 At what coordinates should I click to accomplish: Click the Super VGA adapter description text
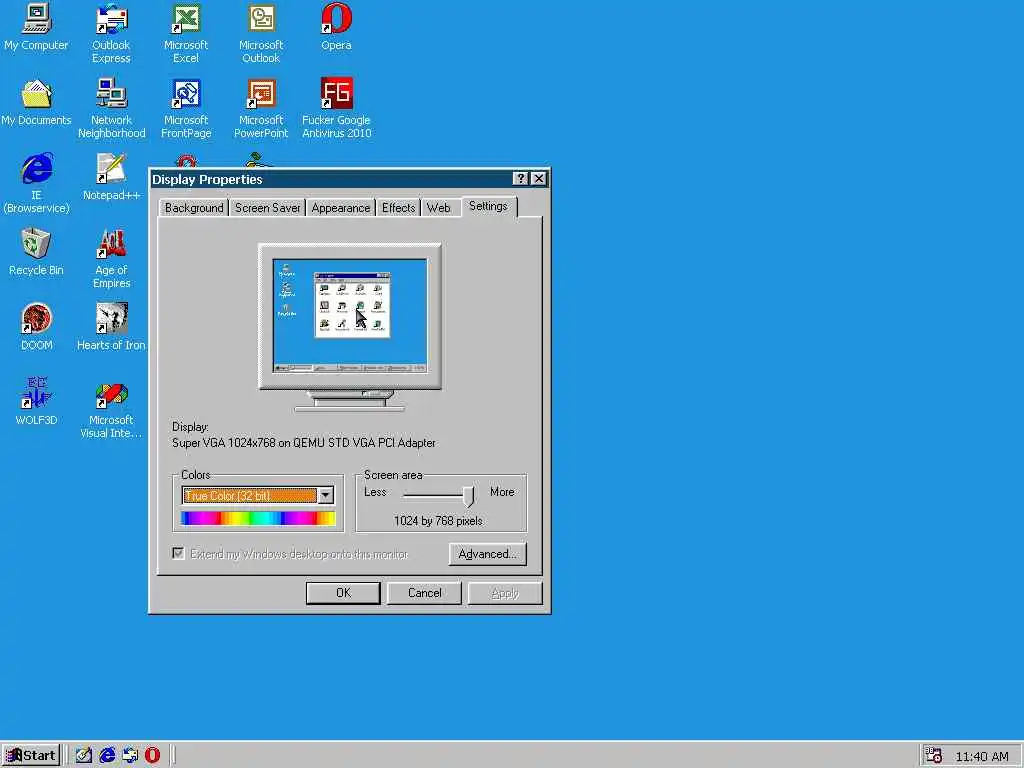coord(304,443)
